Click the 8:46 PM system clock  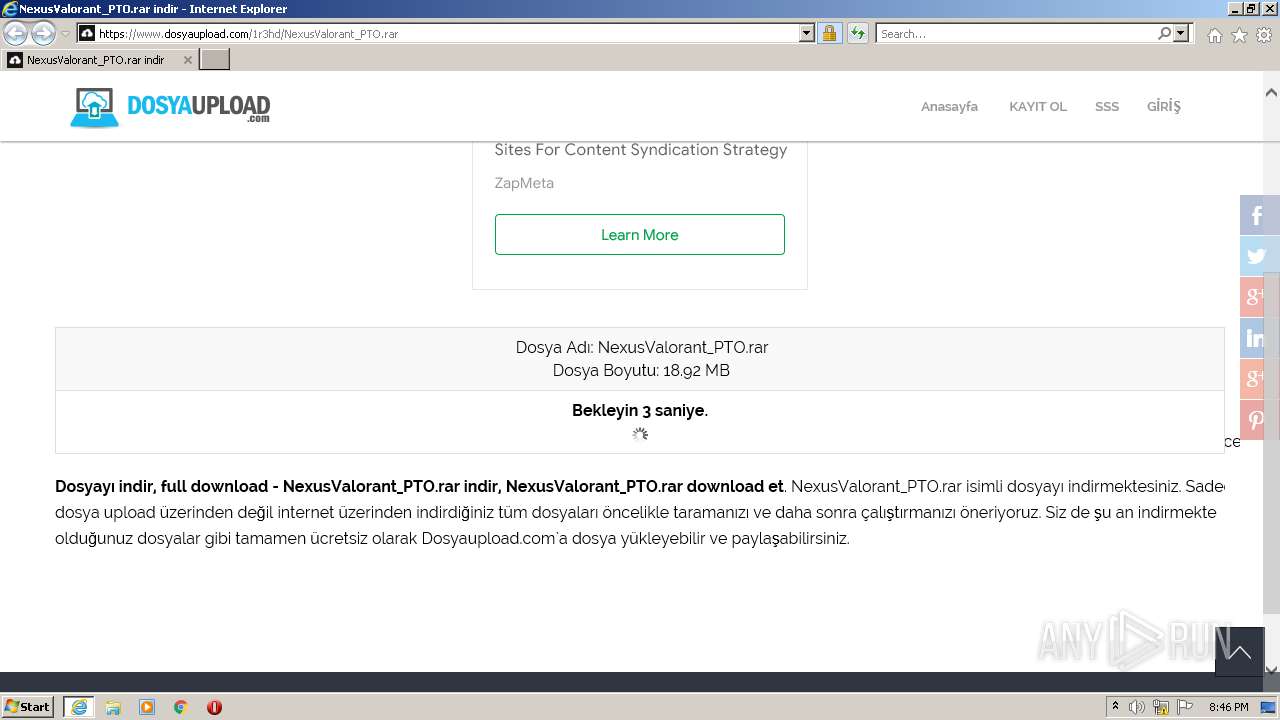(1229, 707)
